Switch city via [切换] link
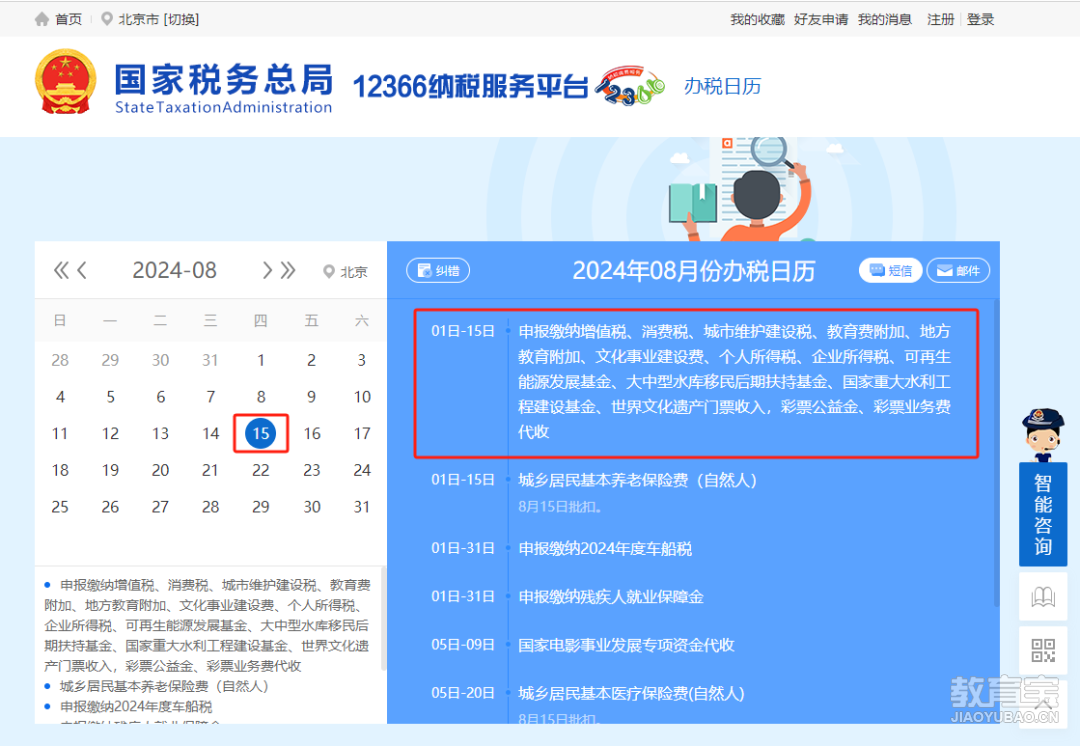The height and width of the screenshot is (746, 1080). [x=181, y=19]
